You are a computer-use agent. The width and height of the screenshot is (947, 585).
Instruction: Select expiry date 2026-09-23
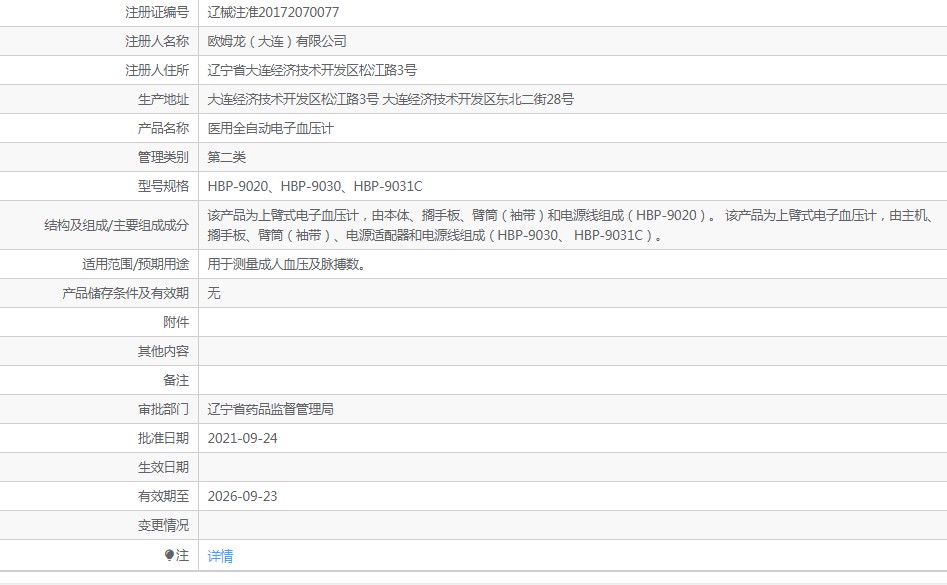click(x=242, y=496)
